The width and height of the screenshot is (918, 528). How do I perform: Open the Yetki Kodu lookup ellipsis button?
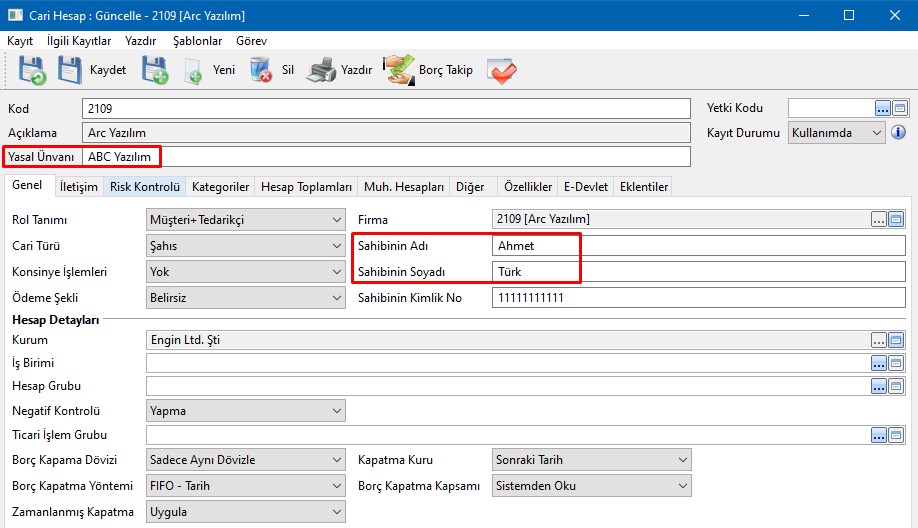coord(881,108)
